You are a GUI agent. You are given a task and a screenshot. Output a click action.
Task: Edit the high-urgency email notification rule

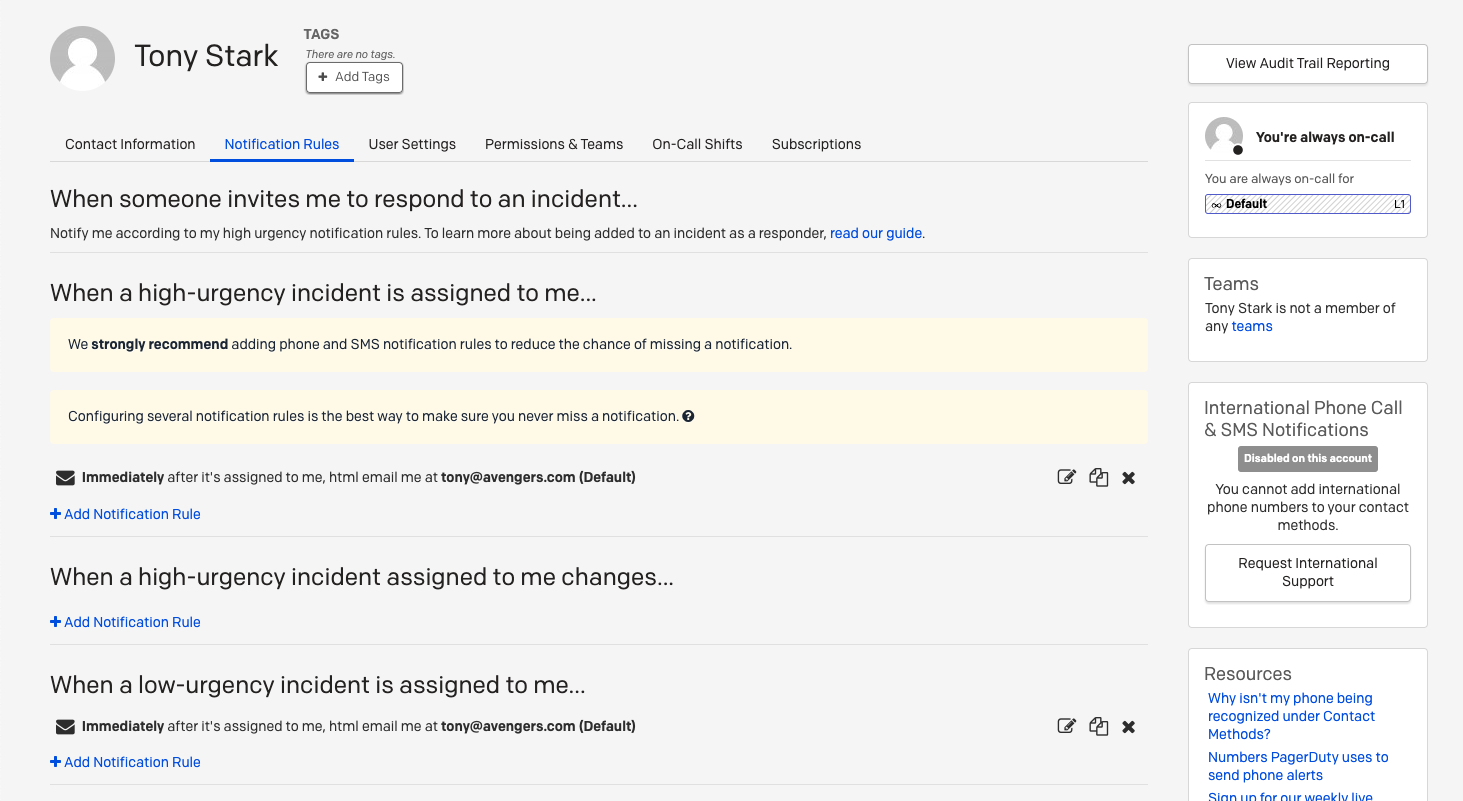[x=1066, y=477]
